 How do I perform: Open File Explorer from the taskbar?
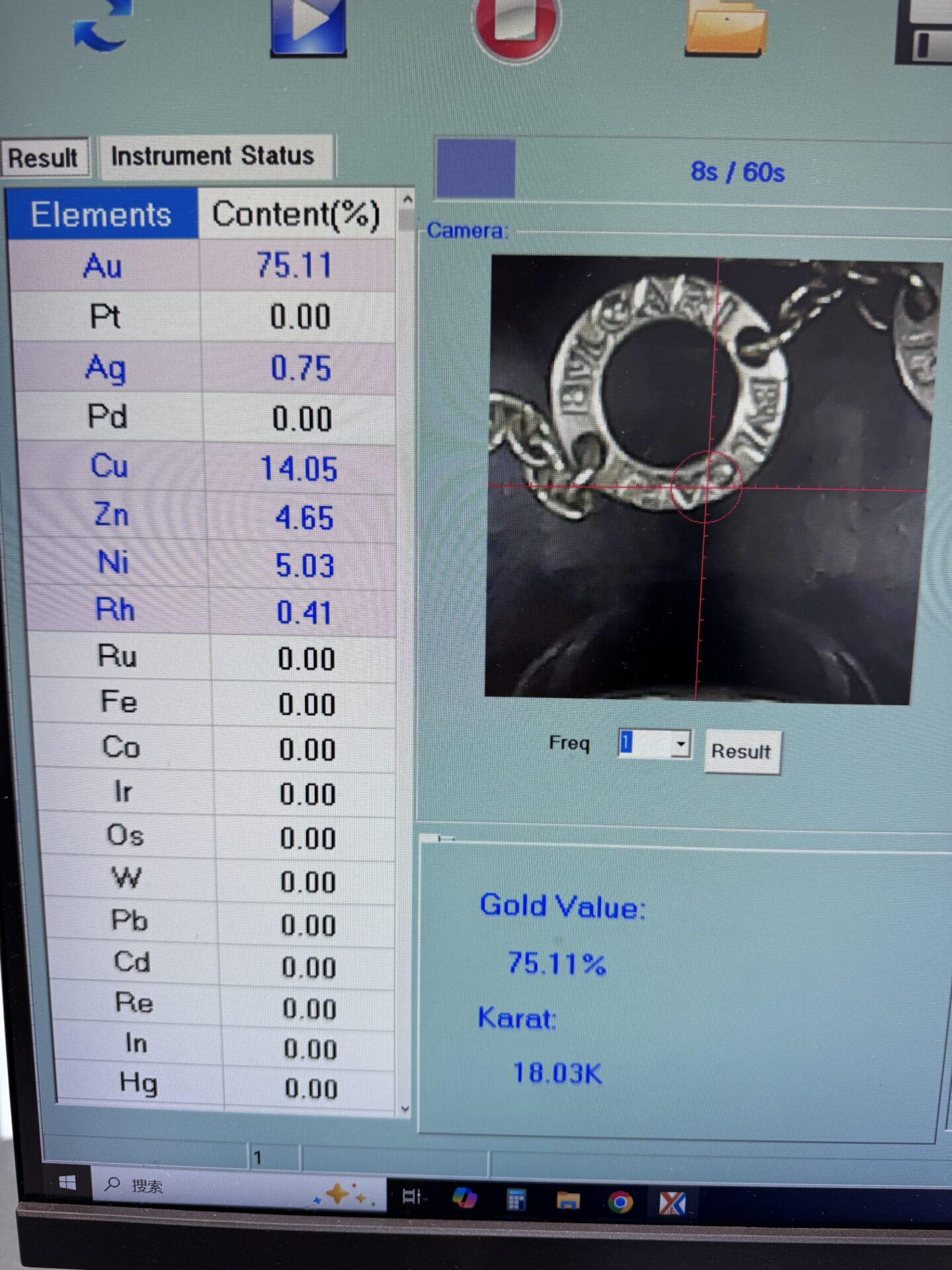[x=569, y=1200]
